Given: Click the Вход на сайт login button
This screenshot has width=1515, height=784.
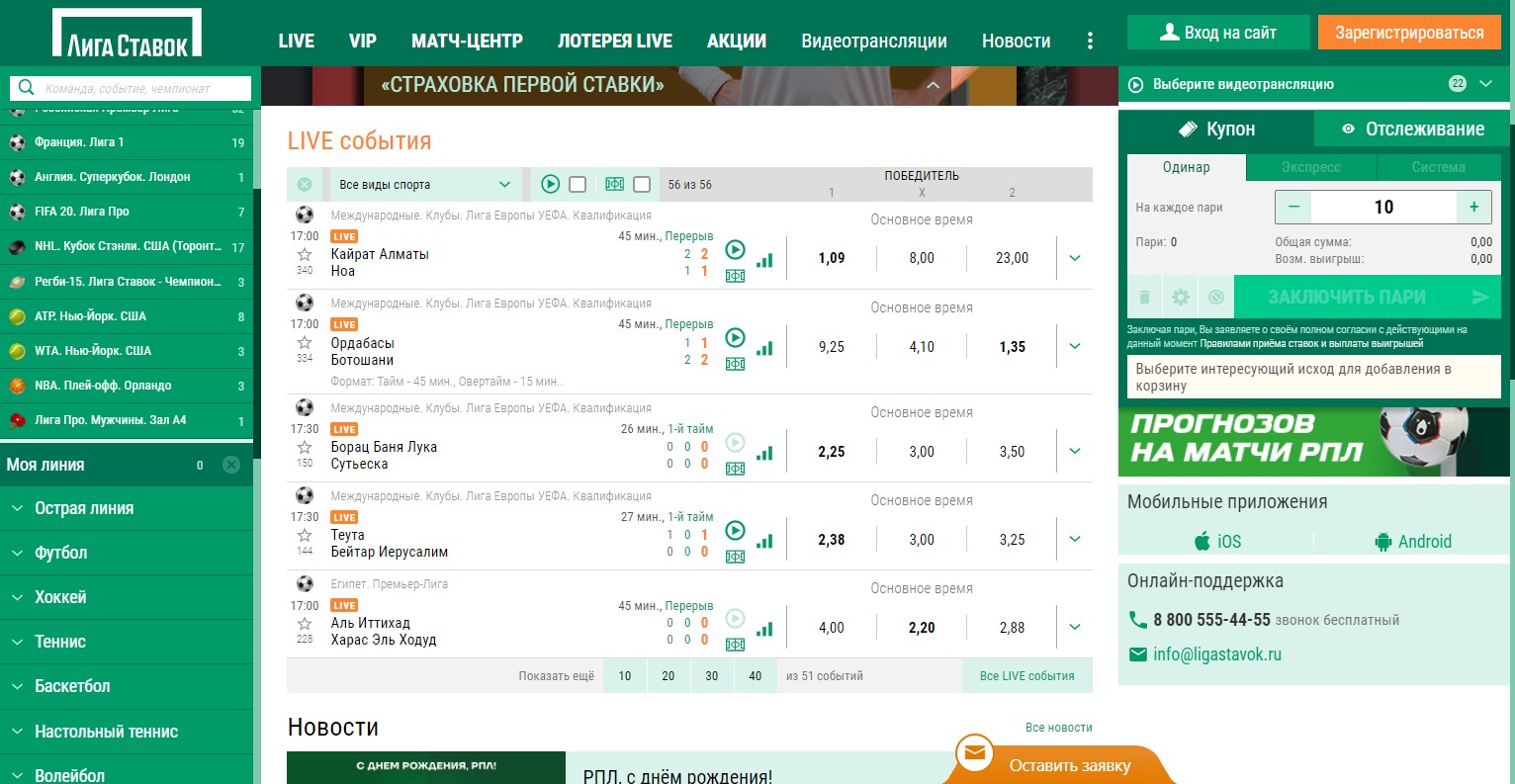Looking at the screenshot, I should coord(1218,33).
